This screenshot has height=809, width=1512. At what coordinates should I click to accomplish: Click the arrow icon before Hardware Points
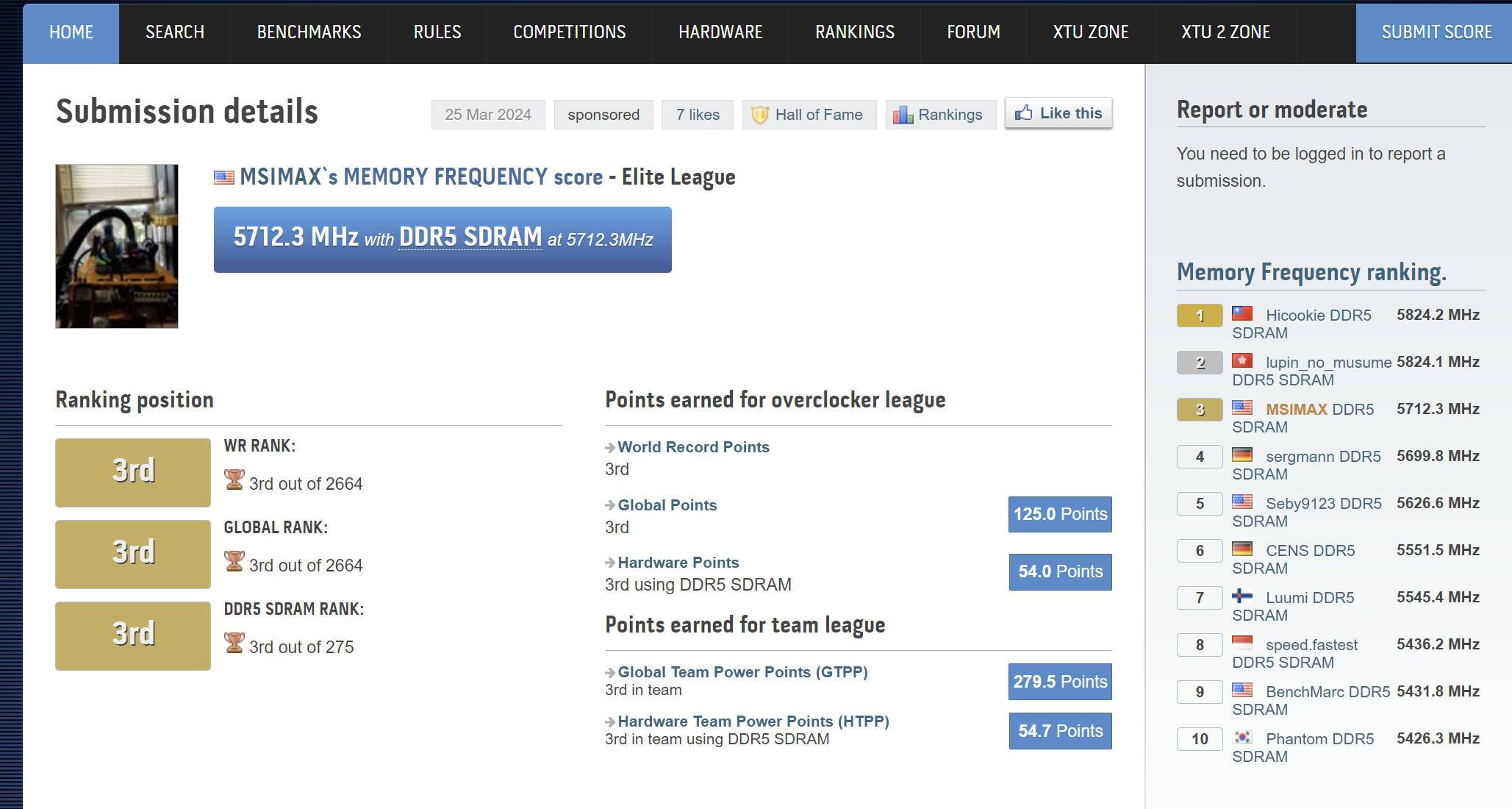[610, 563]
